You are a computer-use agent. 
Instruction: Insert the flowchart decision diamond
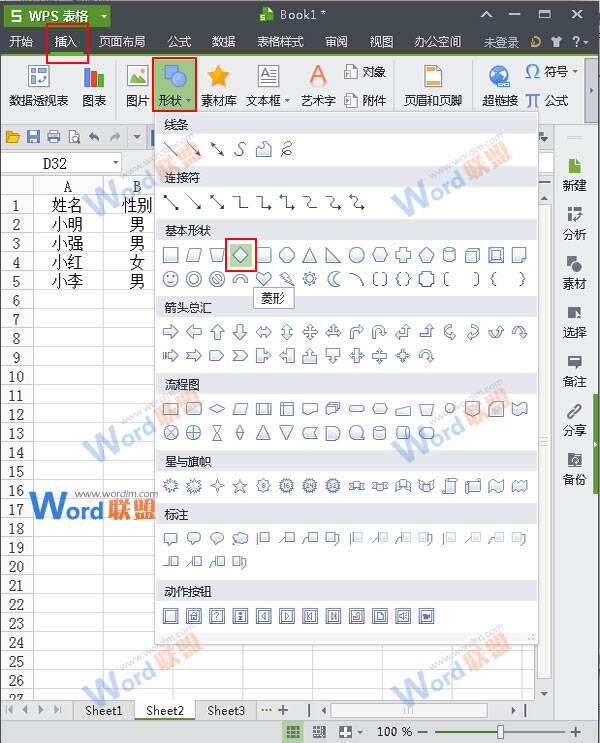click(217, 408)
